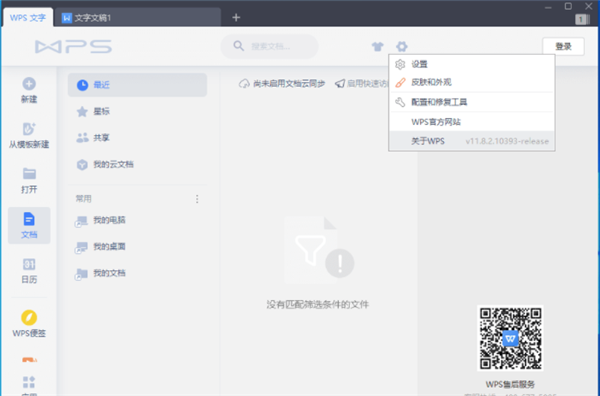Viewport: 600px width, 396px height.
Task: Click 尚未启用文档云同步 link
Action: click(x=282, y=83)
